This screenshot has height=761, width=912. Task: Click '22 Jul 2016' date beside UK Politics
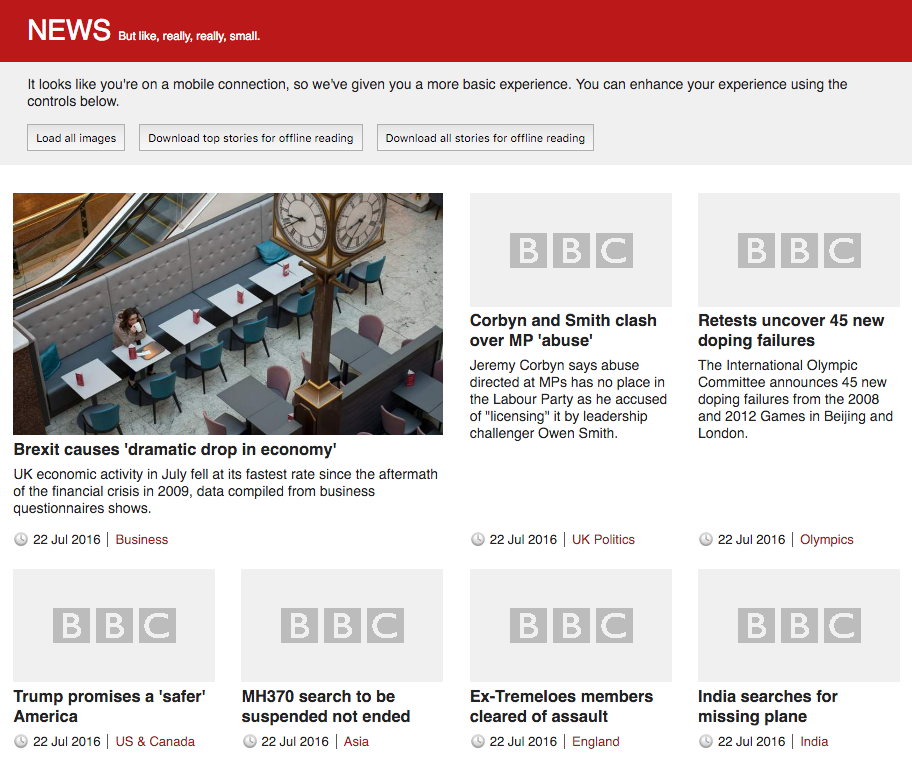coord(523,539)
